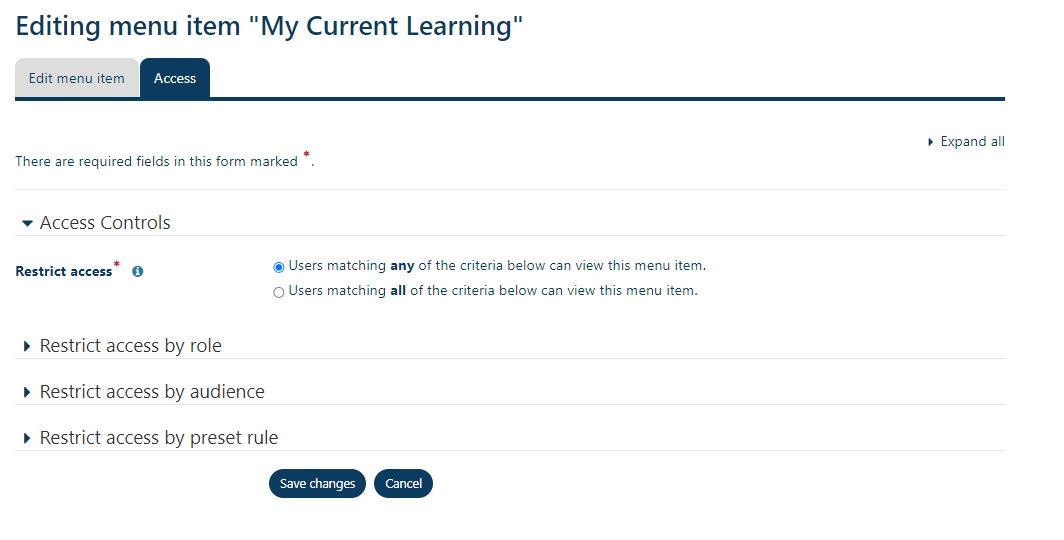Click the 'Users matching any' option label text
The image size is (1064, 540).
coord(496,266)
